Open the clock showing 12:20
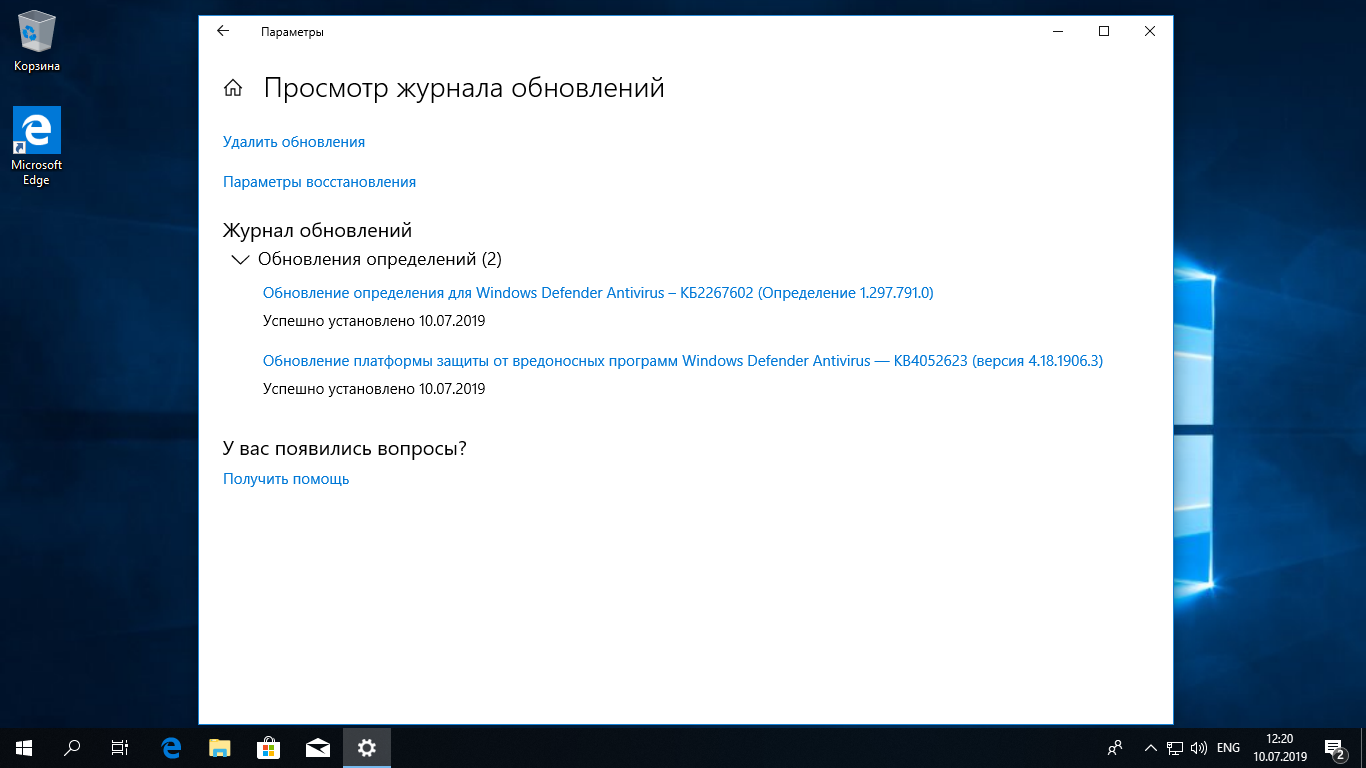Viewport: 1366px width, 768px height. (x=1280, y=747)
